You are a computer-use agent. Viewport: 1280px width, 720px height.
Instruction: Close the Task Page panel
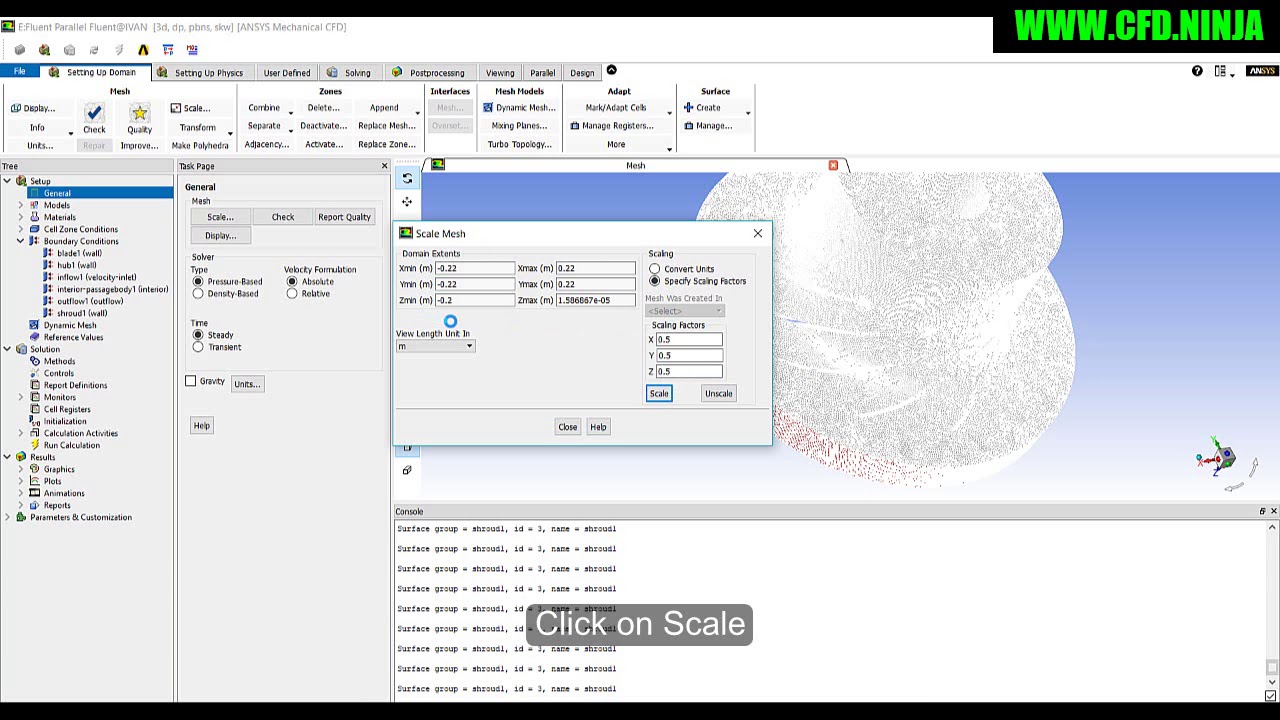coord(384,166)
